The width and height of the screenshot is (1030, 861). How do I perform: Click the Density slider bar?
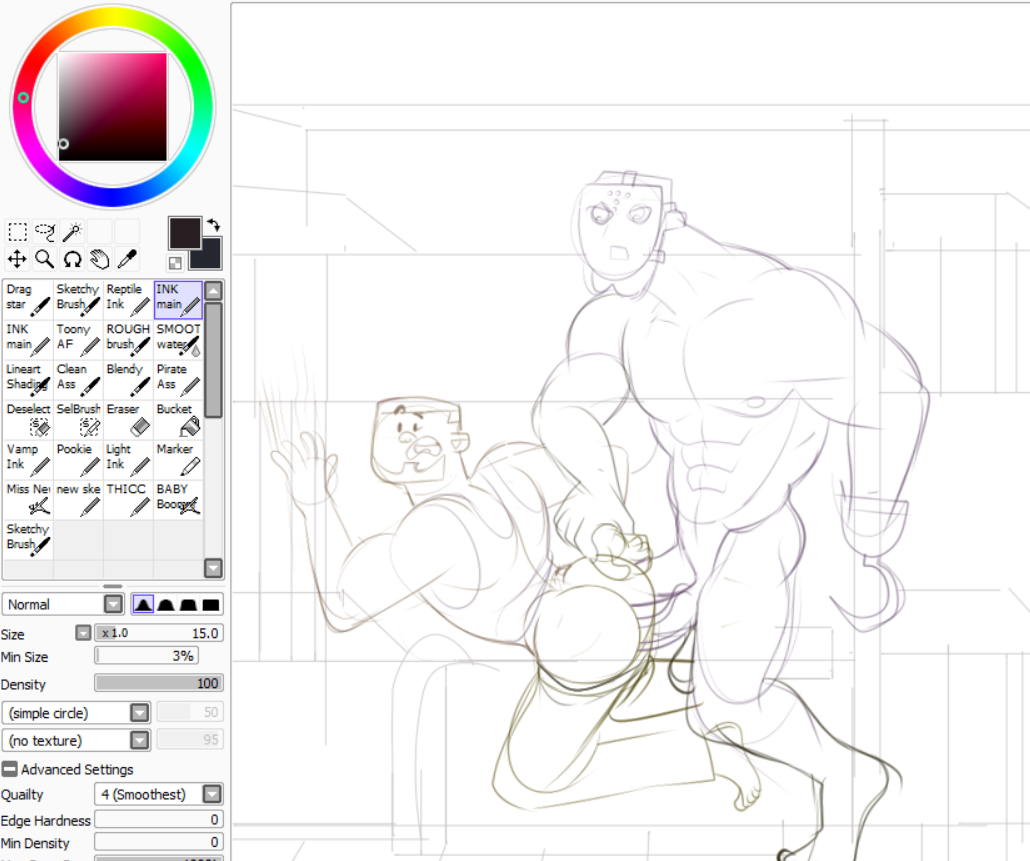[158, 684]
